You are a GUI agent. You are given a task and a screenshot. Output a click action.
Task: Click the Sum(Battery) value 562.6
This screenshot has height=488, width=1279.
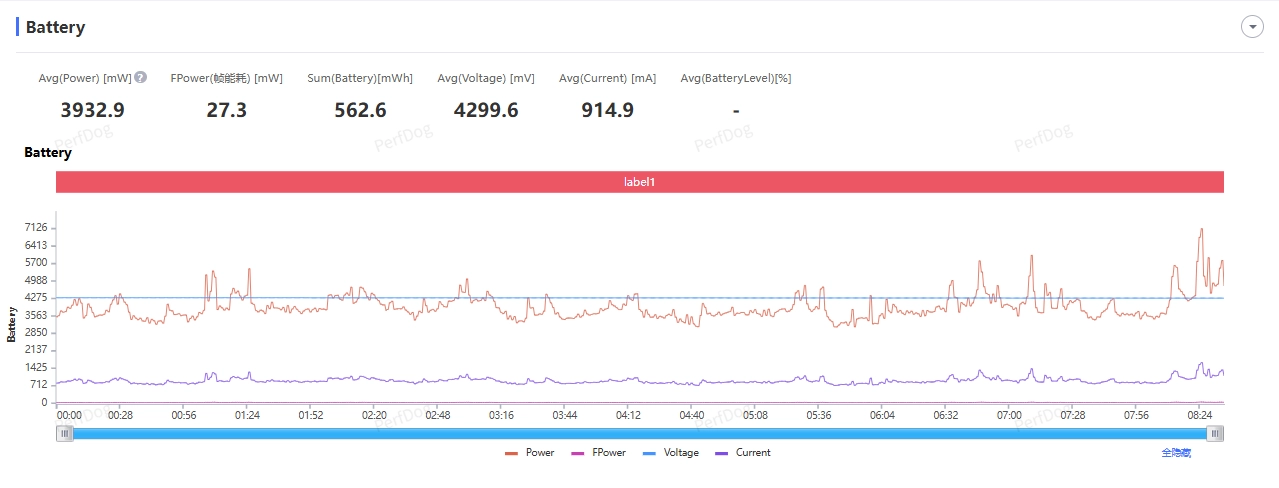[x=360, y=110]
